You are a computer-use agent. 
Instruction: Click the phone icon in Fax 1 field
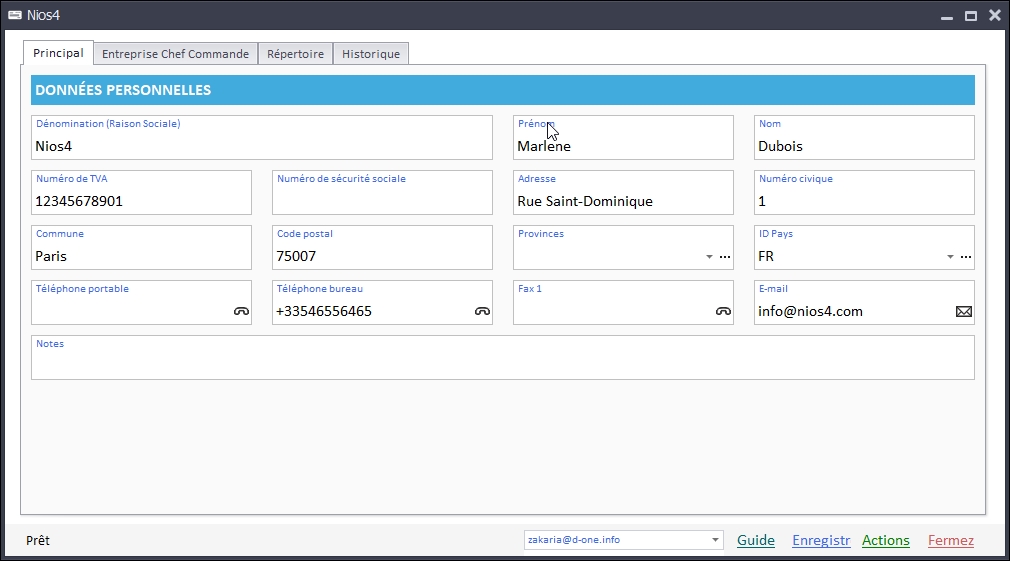[723, 311]
